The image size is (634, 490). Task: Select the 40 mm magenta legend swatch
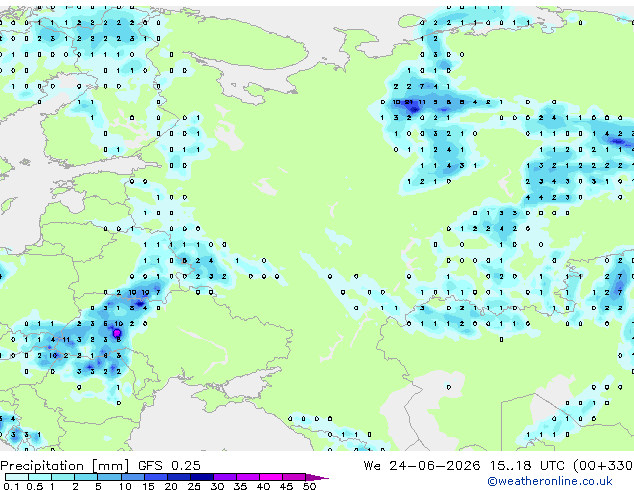[271, 477]
